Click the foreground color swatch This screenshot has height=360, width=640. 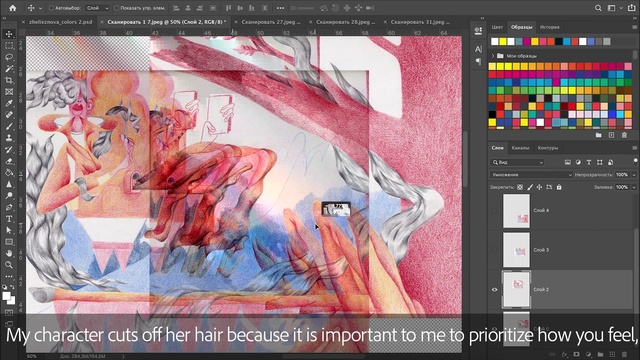click(x=7, y=296)
